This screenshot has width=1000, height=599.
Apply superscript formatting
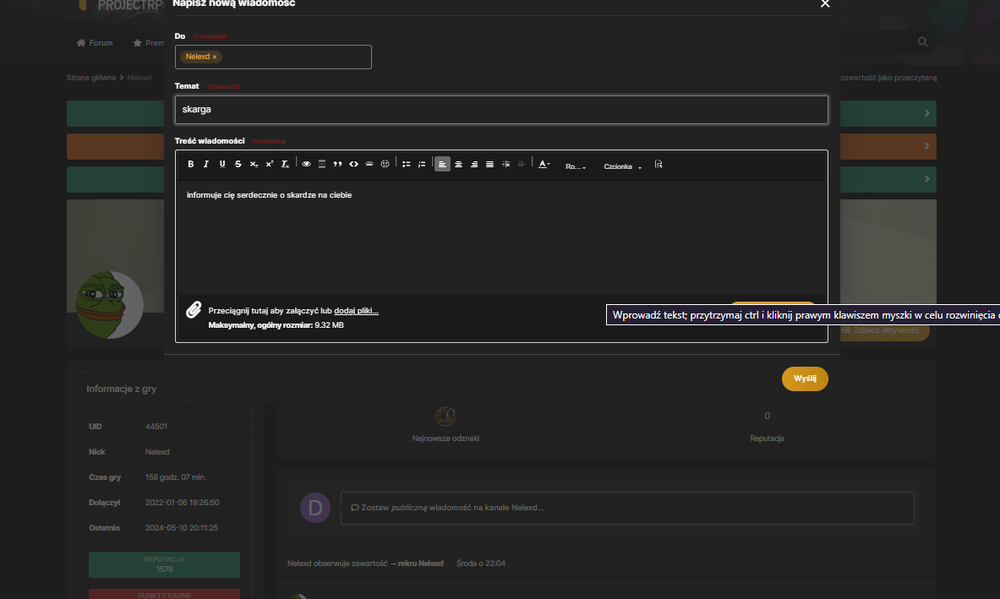pos(269,165)
